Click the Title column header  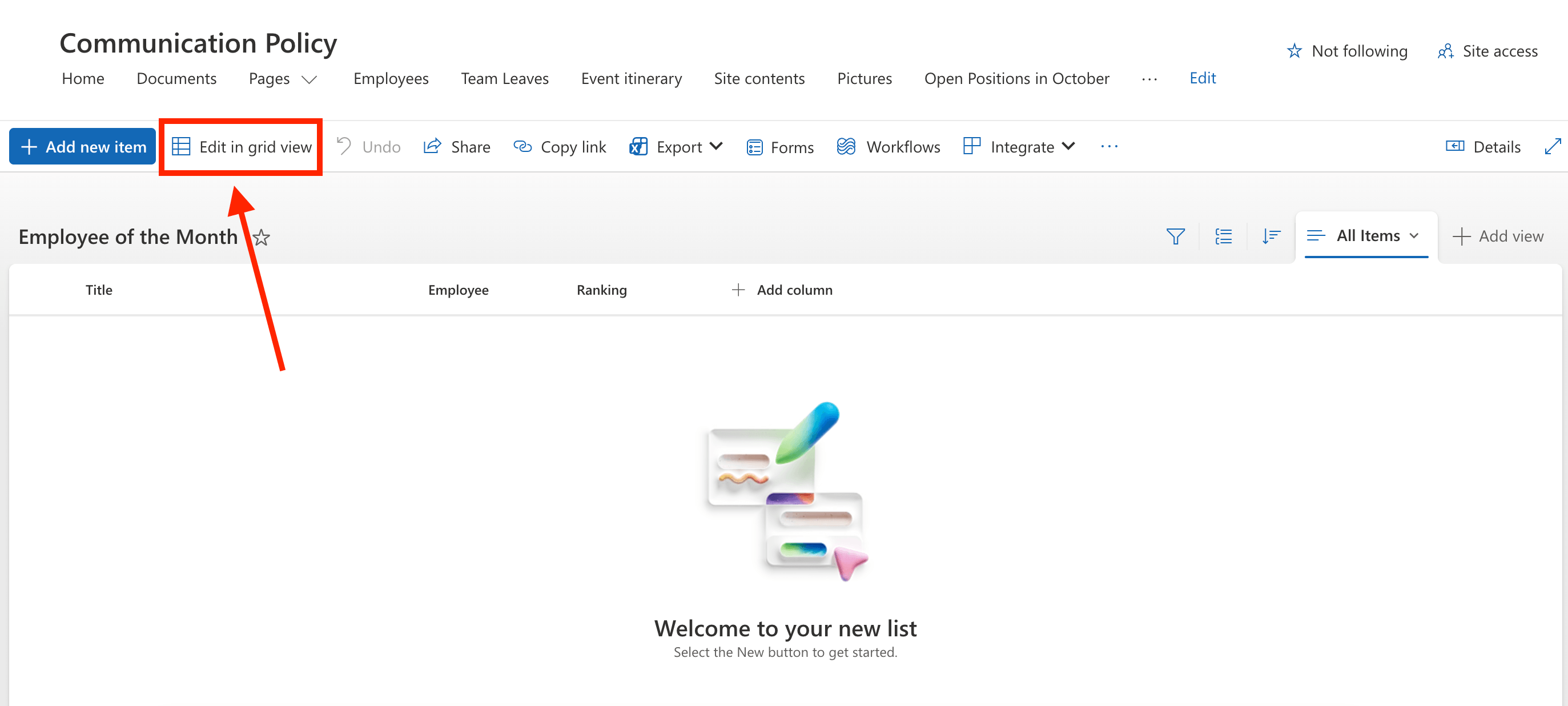[x=99, y=290]
